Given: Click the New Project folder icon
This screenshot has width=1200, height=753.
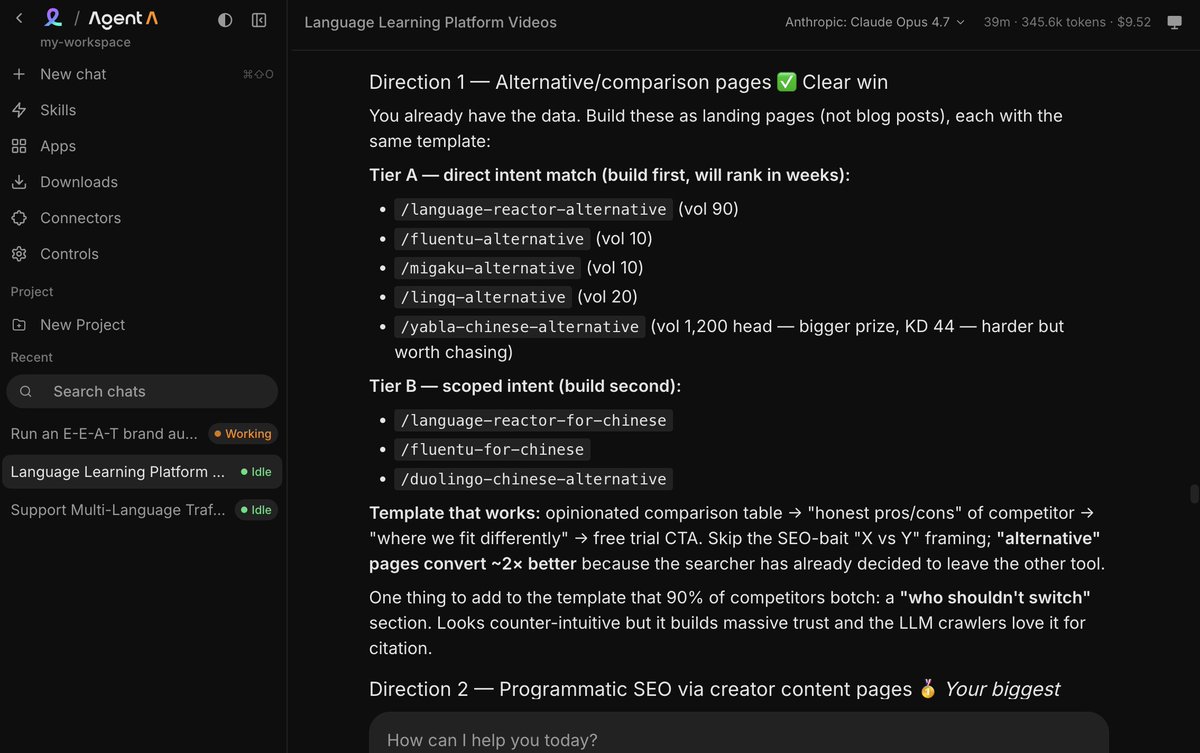Looking at the screenshot, I should pyautogui.click(x=19, y=325).
